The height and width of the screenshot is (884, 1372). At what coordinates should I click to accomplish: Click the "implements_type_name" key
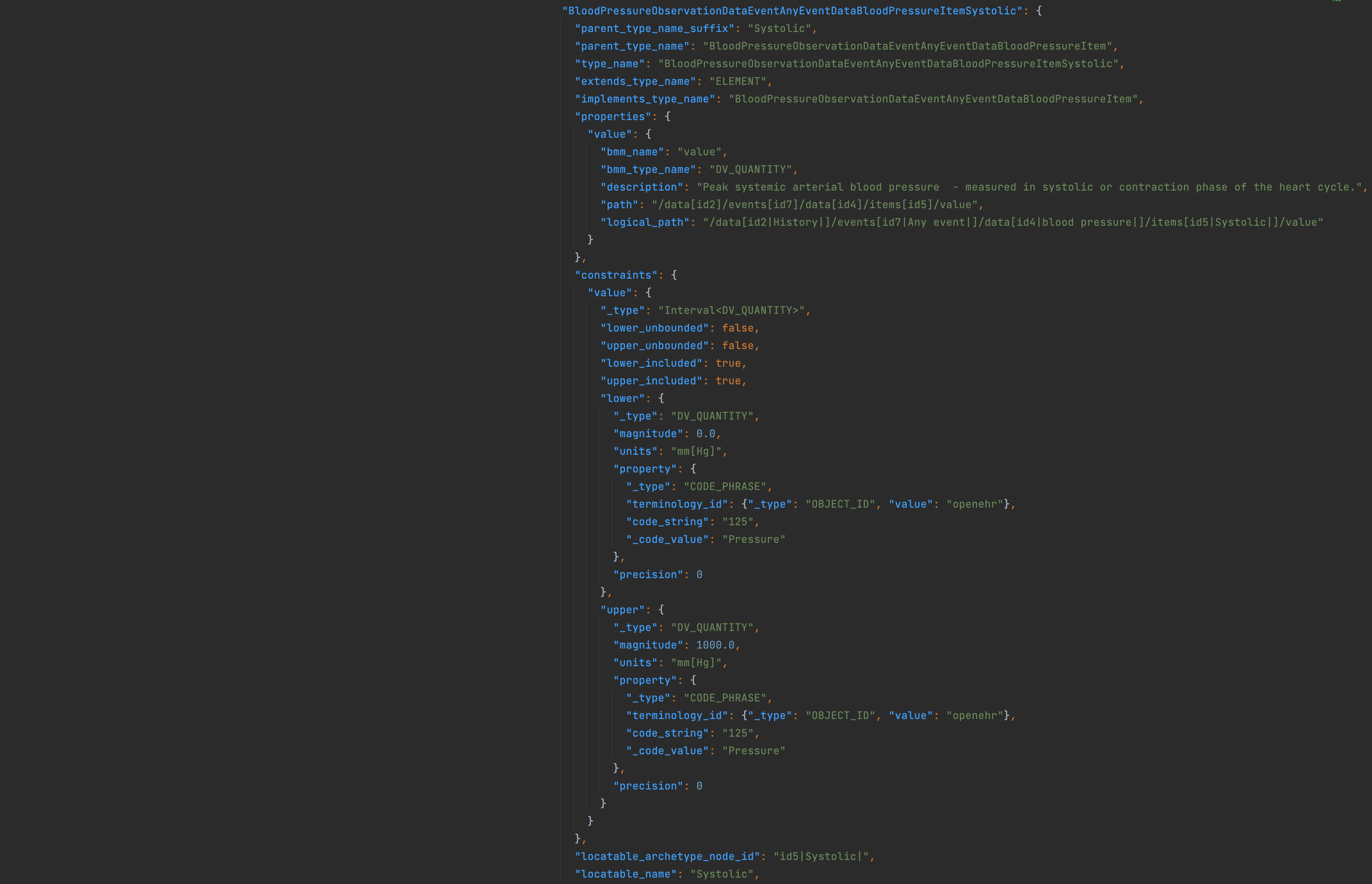(645, 99)
